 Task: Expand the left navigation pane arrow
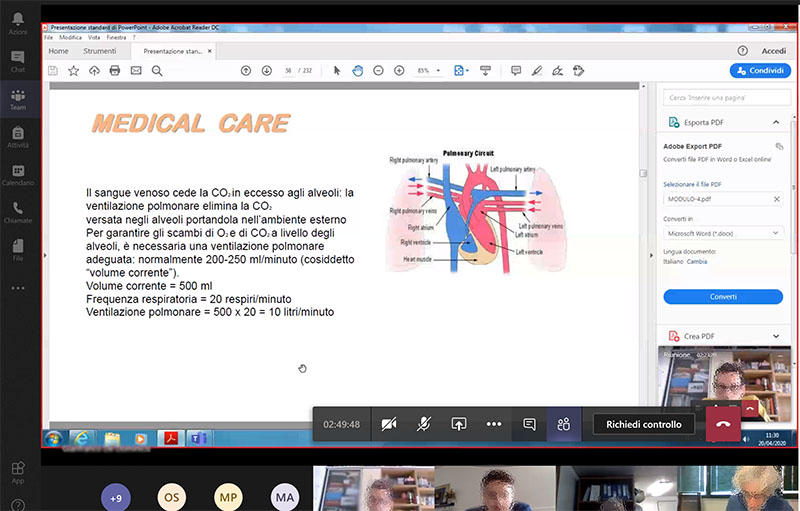click(x=45, y=255)
